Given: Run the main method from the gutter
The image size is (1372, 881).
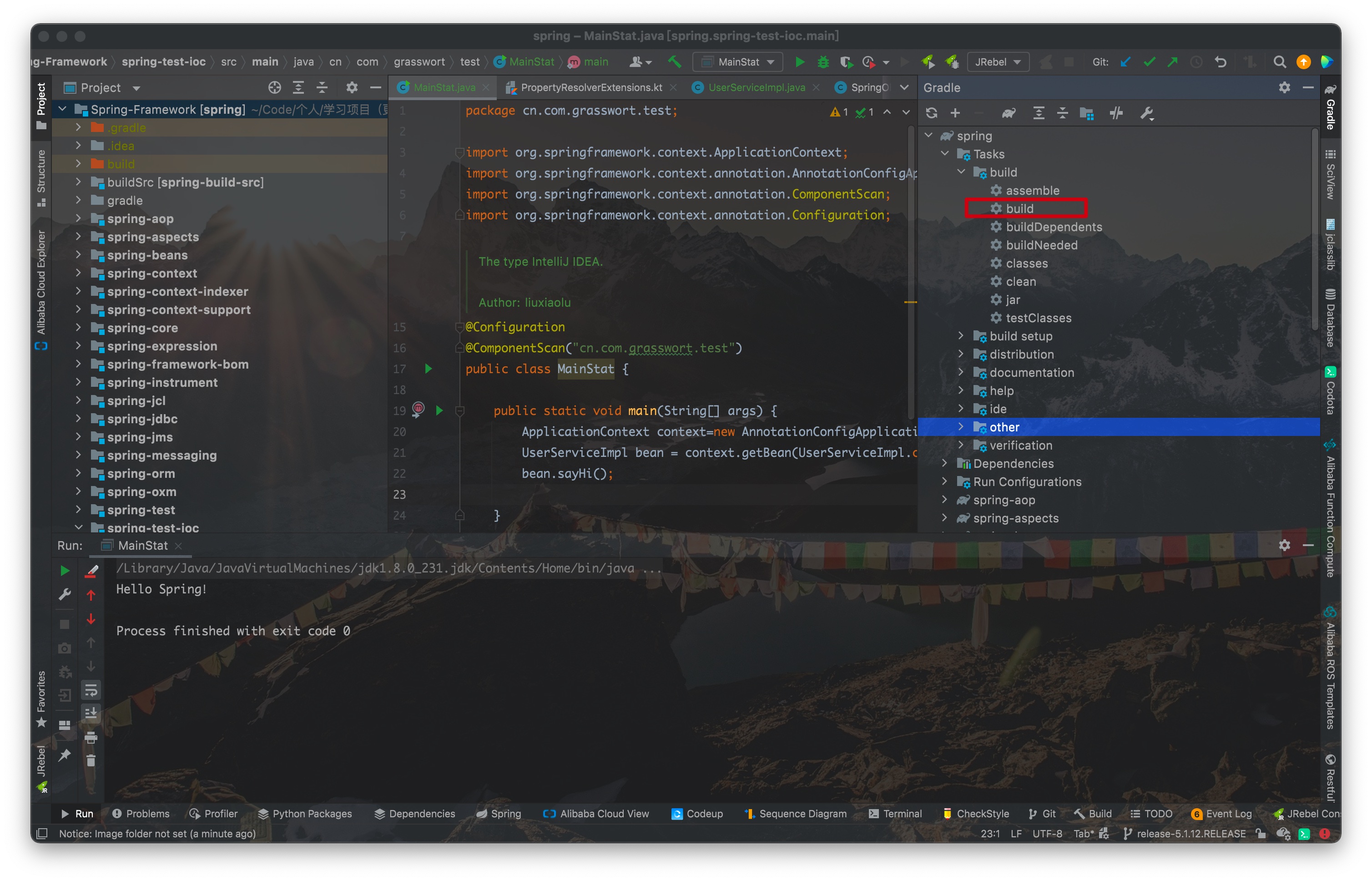Looking at the screenshot, I should coord(439,410).
